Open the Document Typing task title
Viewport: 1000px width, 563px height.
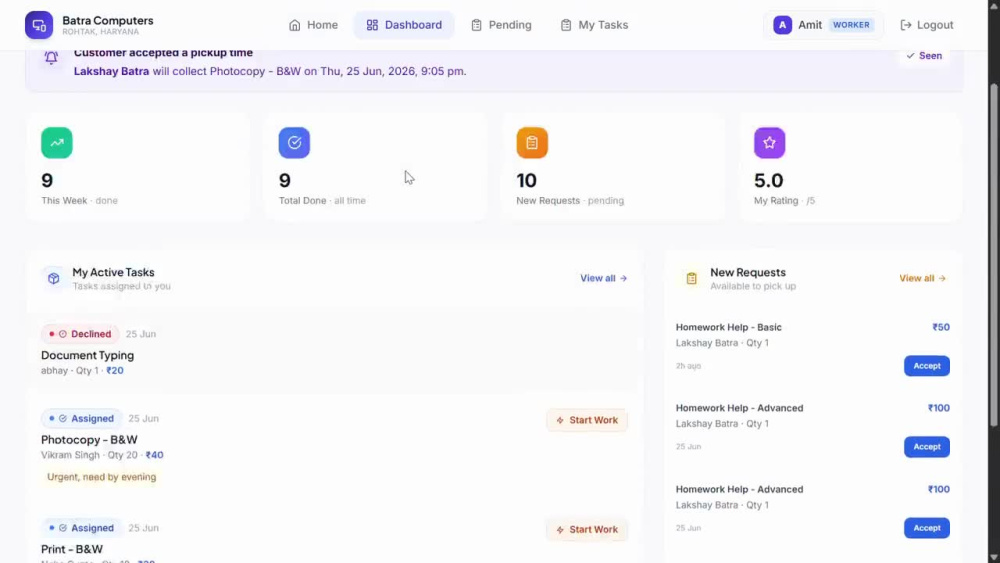(x=87, y=355)
